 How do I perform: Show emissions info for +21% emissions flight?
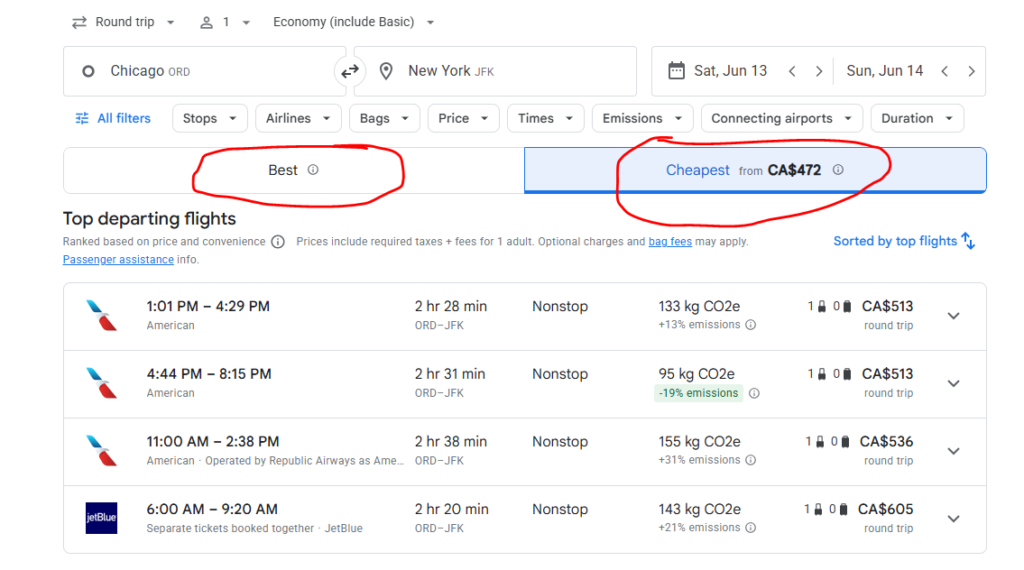point(751,528)
